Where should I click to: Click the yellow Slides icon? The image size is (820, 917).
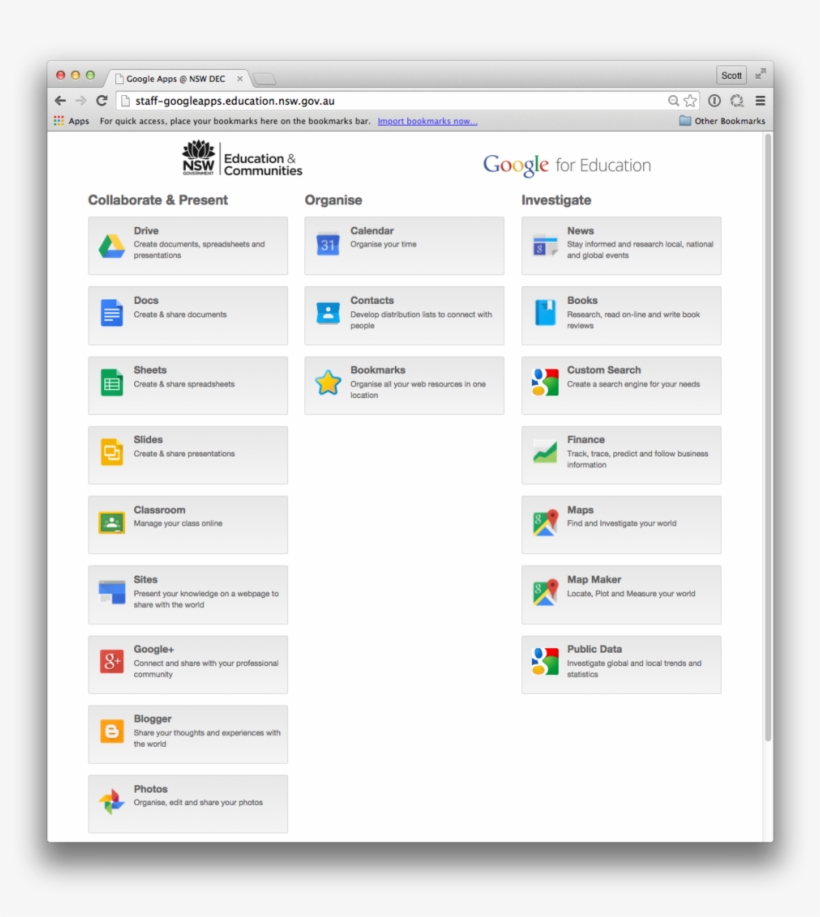pos(111,452)
